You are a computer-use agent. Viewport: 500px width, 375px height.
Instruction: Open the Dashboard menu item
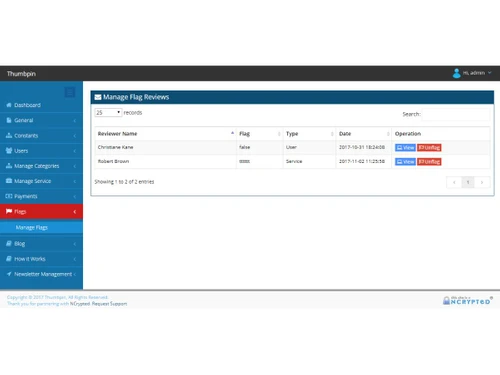[x=41, y=105]
